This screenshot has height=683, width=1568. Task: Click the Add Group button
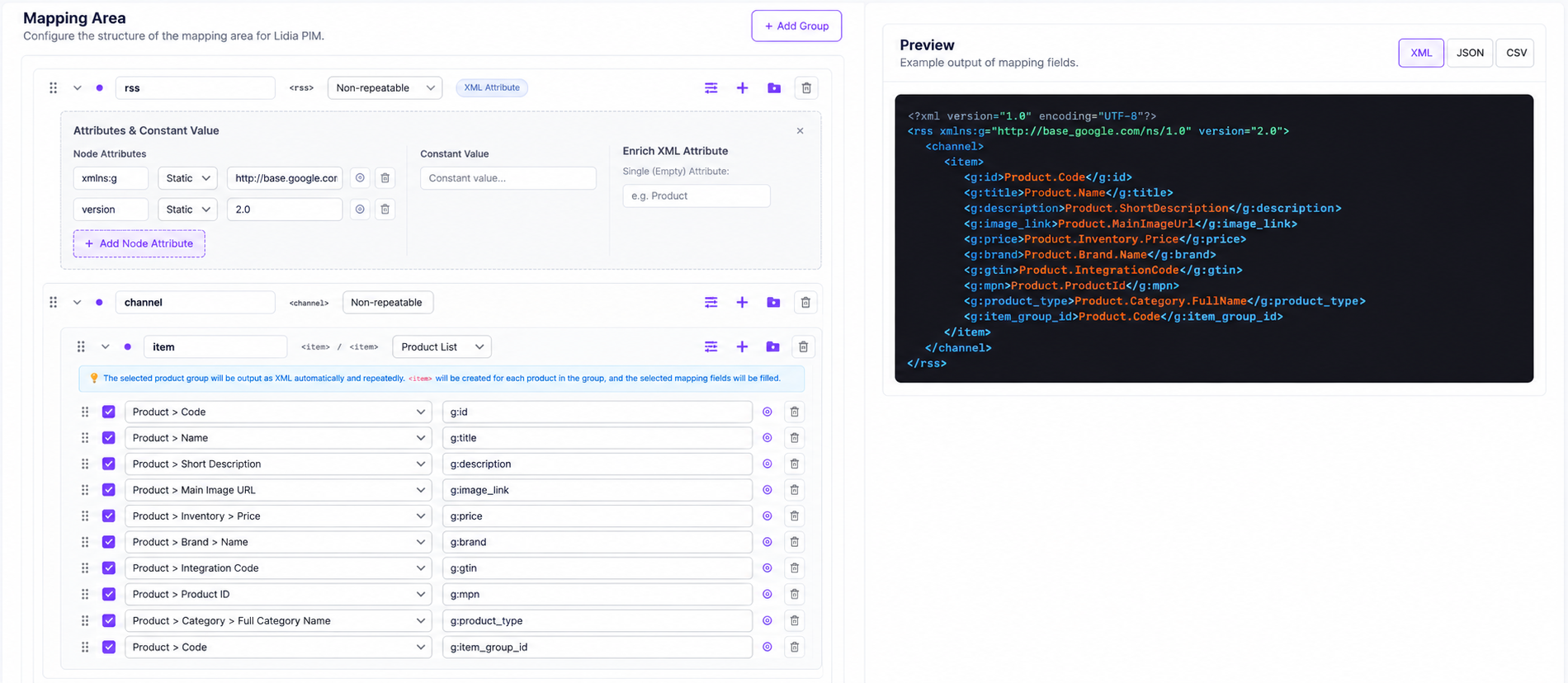[x=796, y=26]
